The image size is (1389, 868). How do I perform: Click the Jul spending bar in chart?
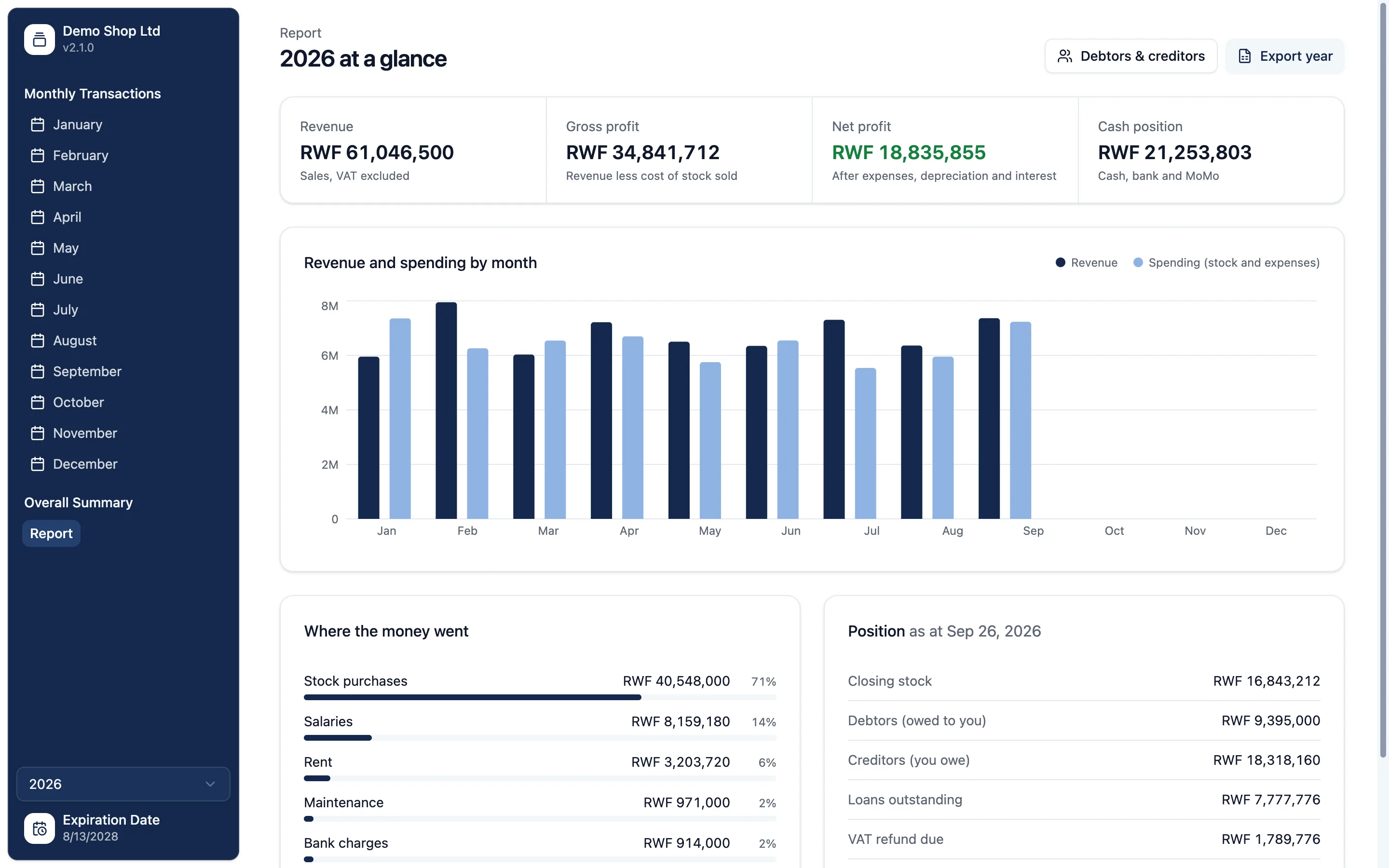pos(865,443)
